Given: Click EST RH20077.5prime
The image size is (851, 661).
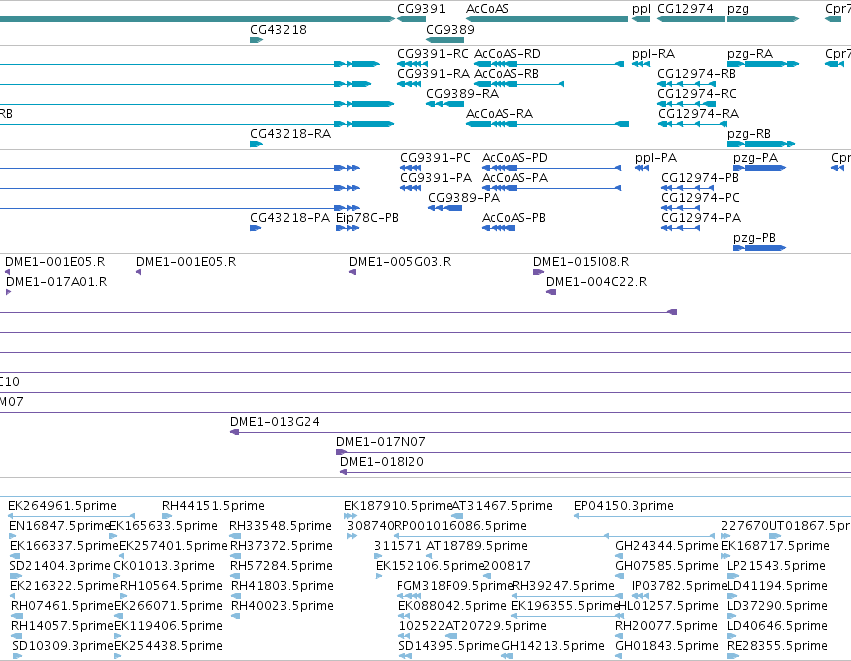Looking at the screenshot, I should pyautogui.click(x=666, y=627).
